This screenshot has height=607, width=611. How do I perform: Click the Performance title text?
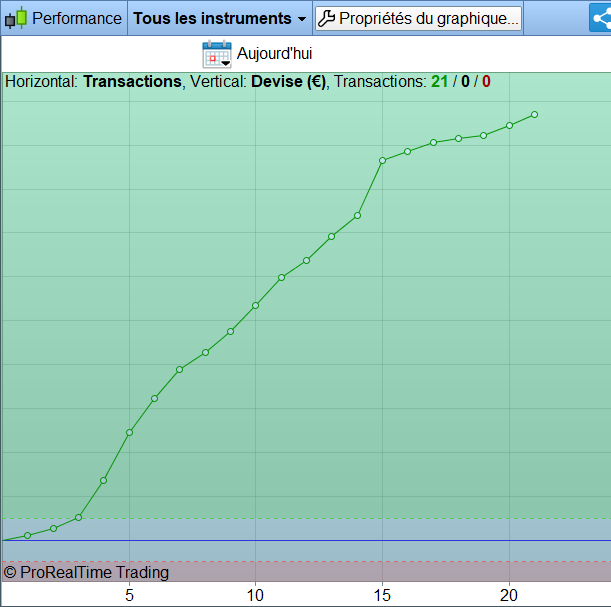pos(77,18)
